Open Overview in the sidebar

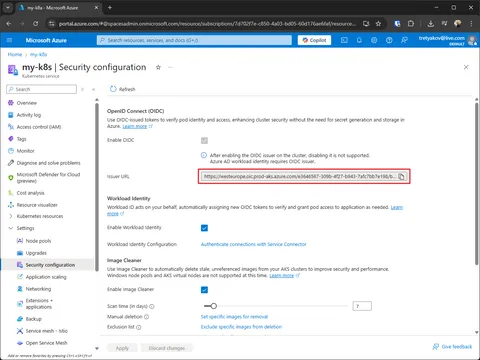pyautogui.click(x=27, y=103)
